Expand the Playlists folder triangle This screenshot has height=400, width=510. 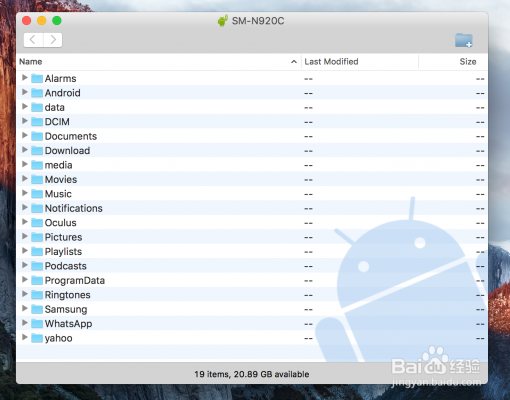pos(25,251)
